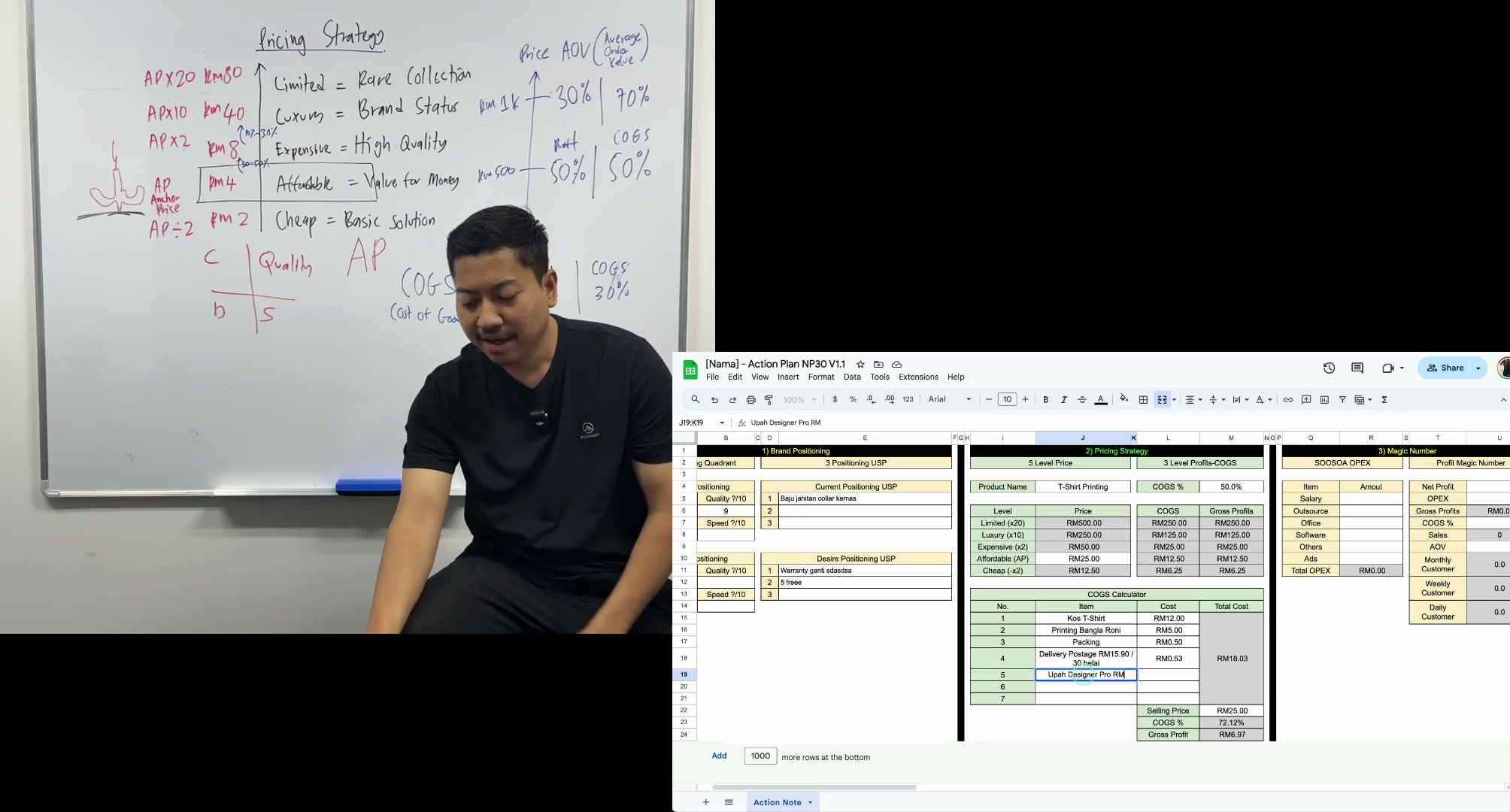
Task: Open version history clock icon
Action: pos(1329,368)
